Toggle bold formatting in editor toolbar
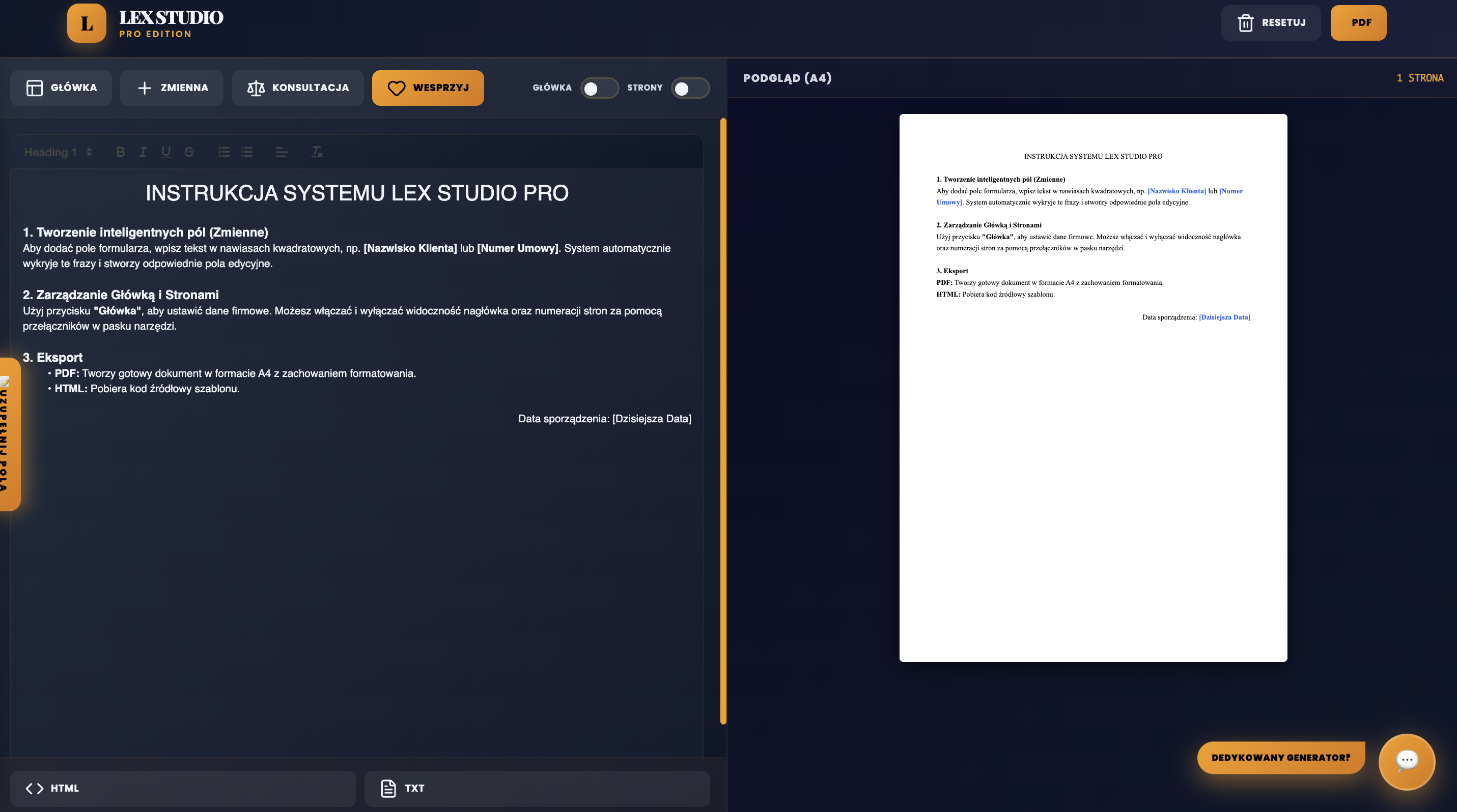 120,152
